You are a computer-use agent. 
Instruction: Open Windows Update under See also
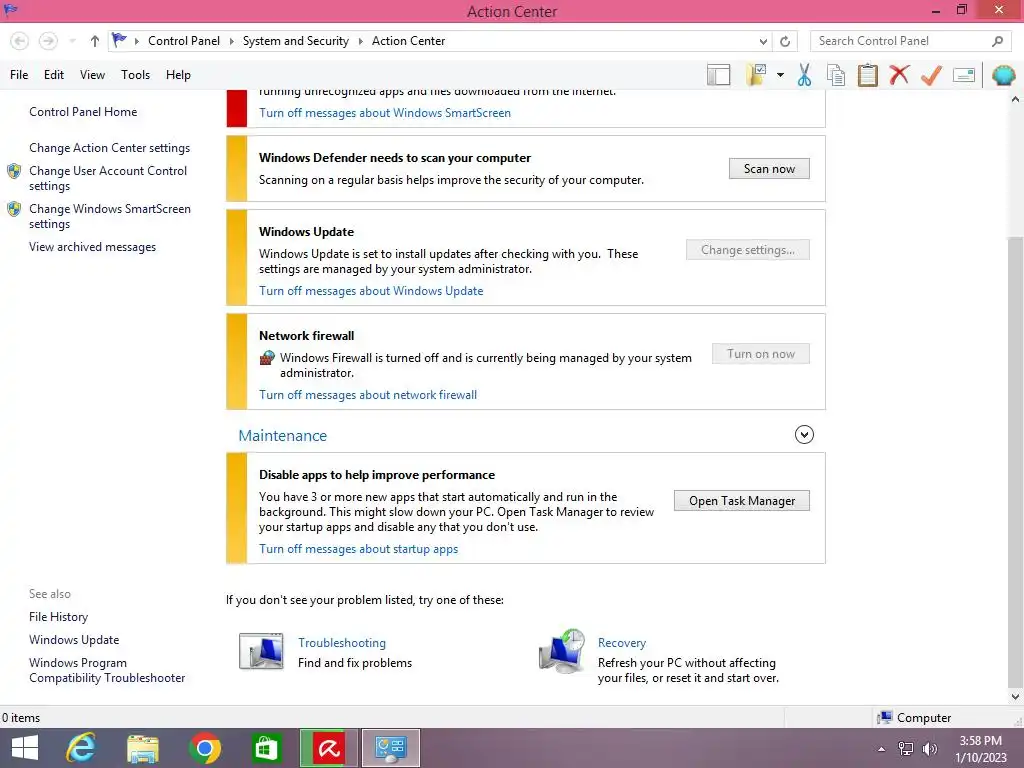pos(74,640)
